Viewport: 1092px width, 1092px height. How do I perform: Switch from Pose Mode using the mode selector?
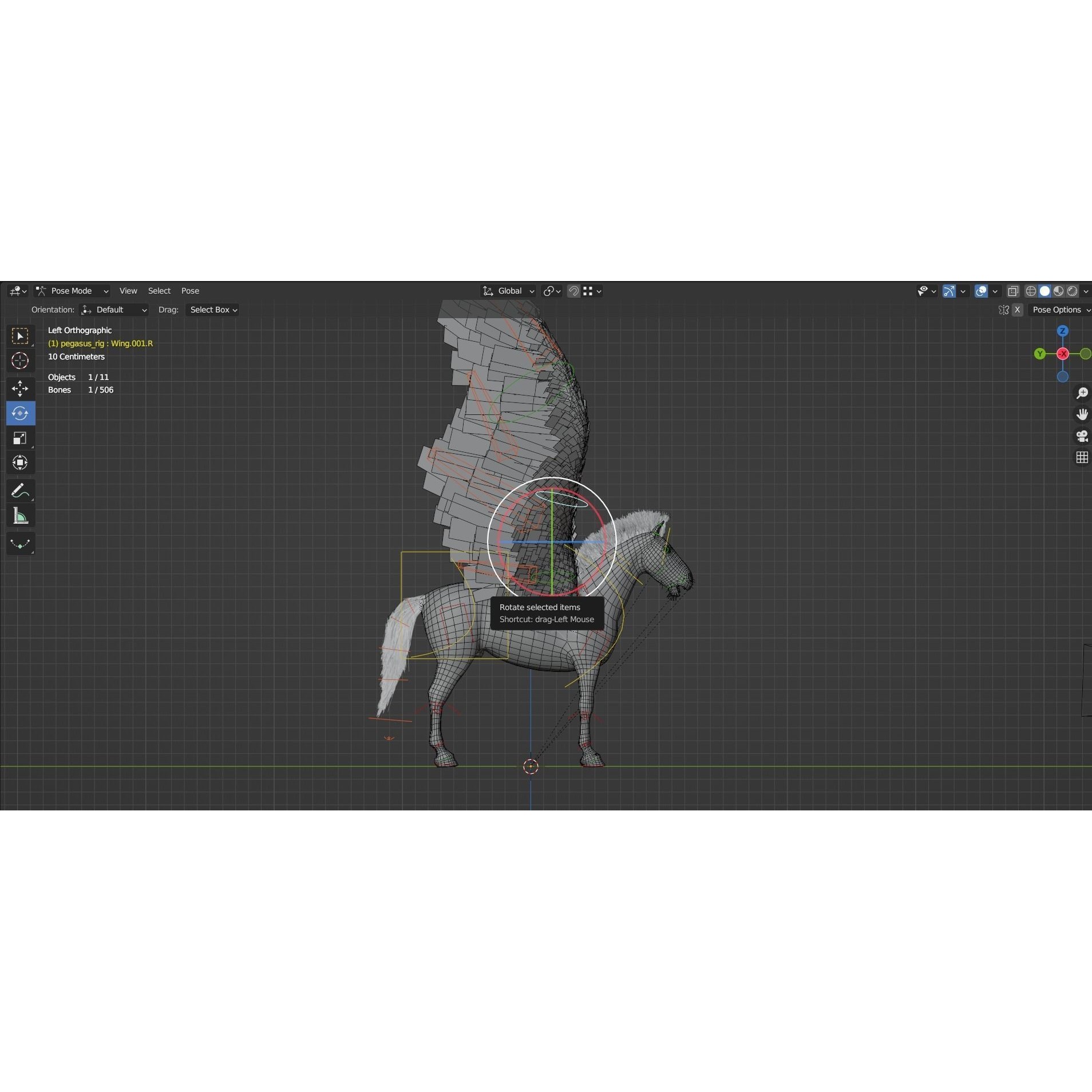pos(71,291)
